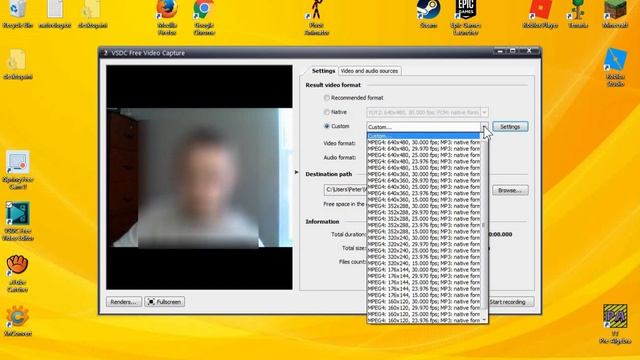Image resolution: width=640 pixels, height=360 pixels.
Task: Choose MPEG4 352x288, 30.000 fps entry
Action: point(423,206)
